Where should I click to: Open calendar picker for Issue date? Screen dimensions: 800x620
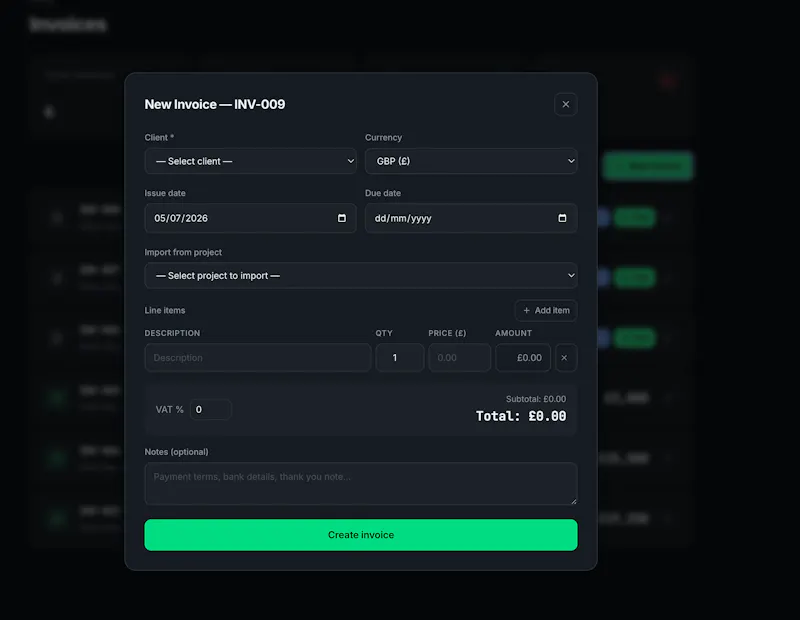click(342, 218)
